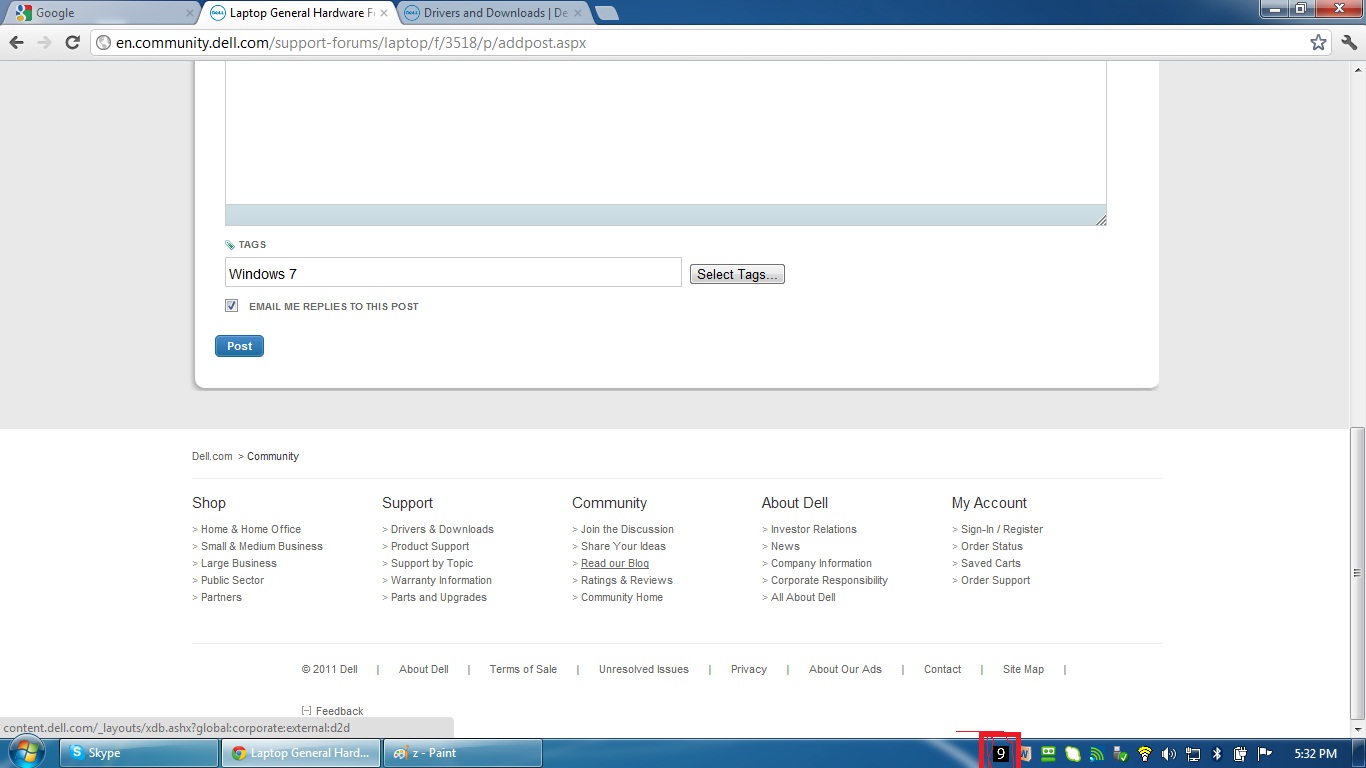Click the Select Tags... button
The image size is (1366, 768).
pos(737,274)
